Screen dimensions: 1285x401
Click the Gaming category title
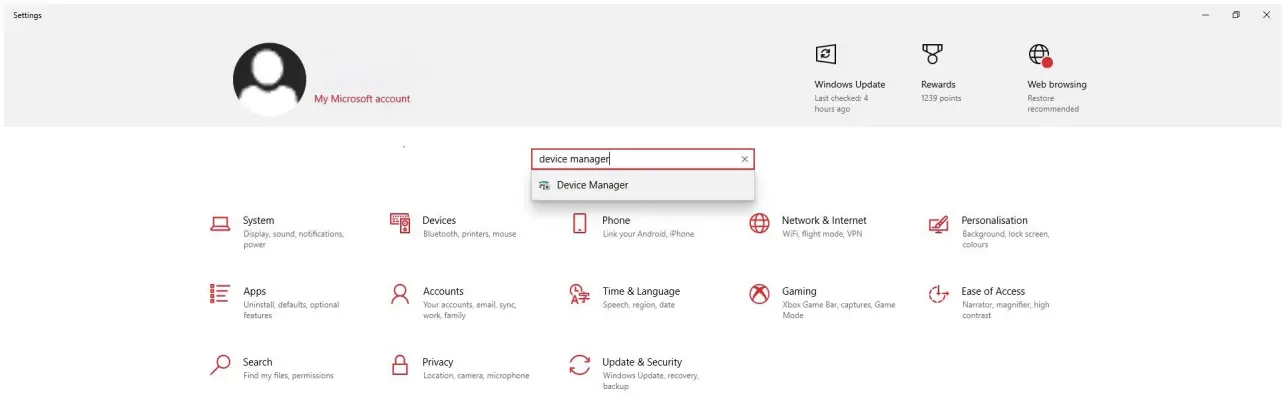click(799, 292)
